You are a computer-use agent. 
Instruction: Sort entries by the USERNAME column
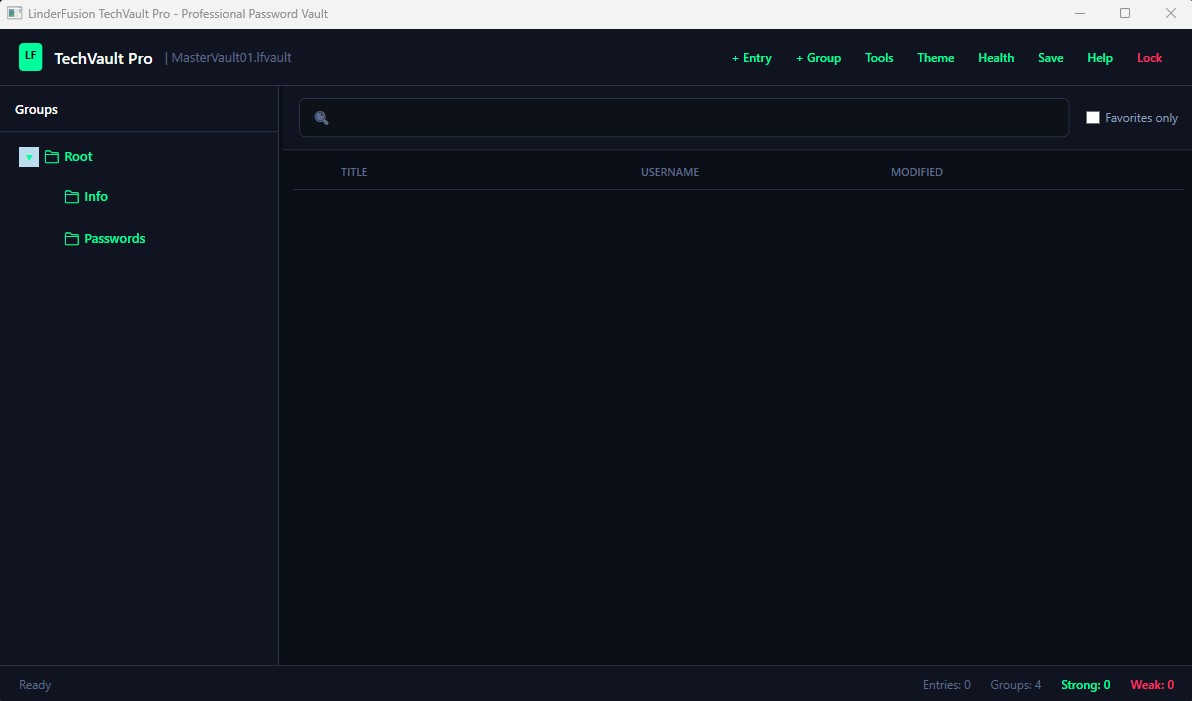[669, 171]
